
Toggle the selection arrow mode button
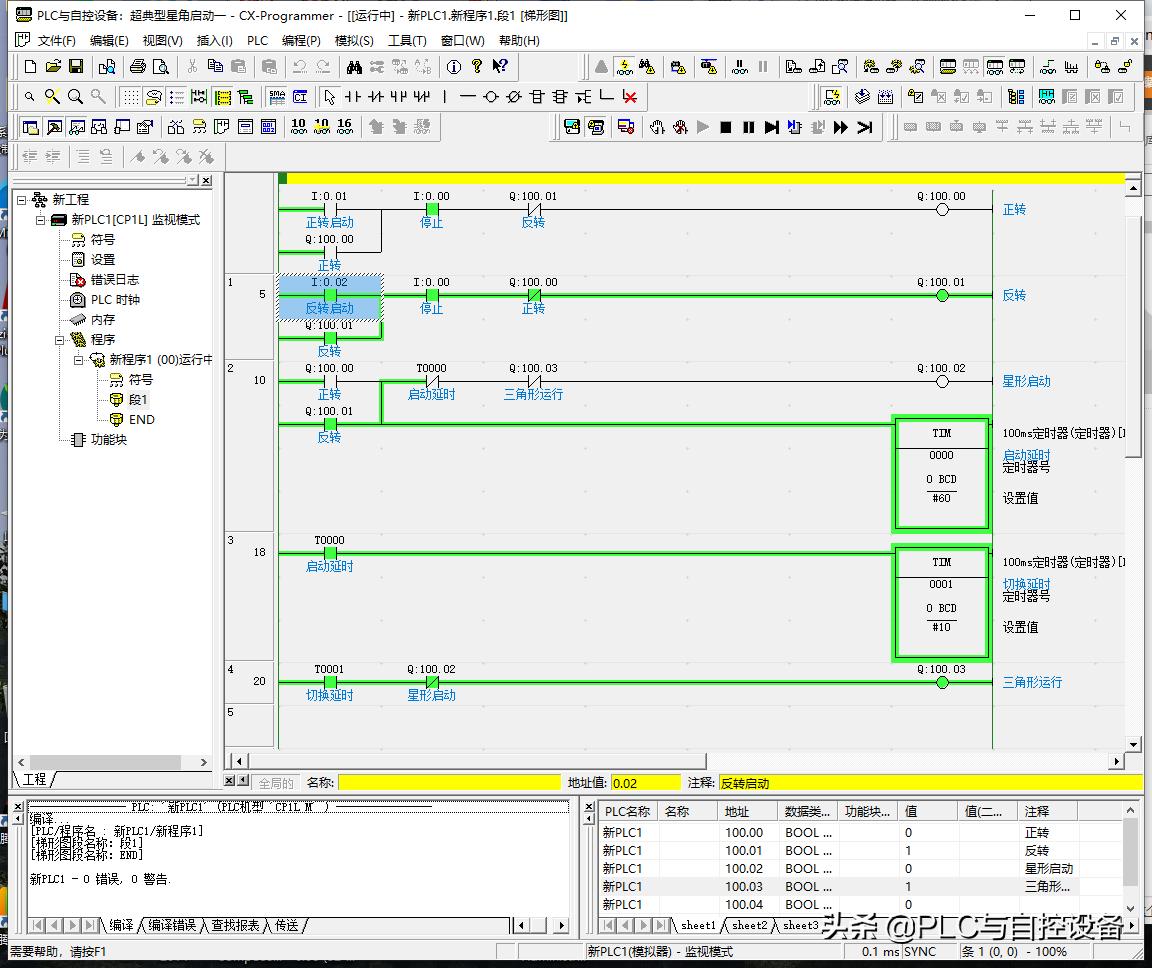[329, 97]
